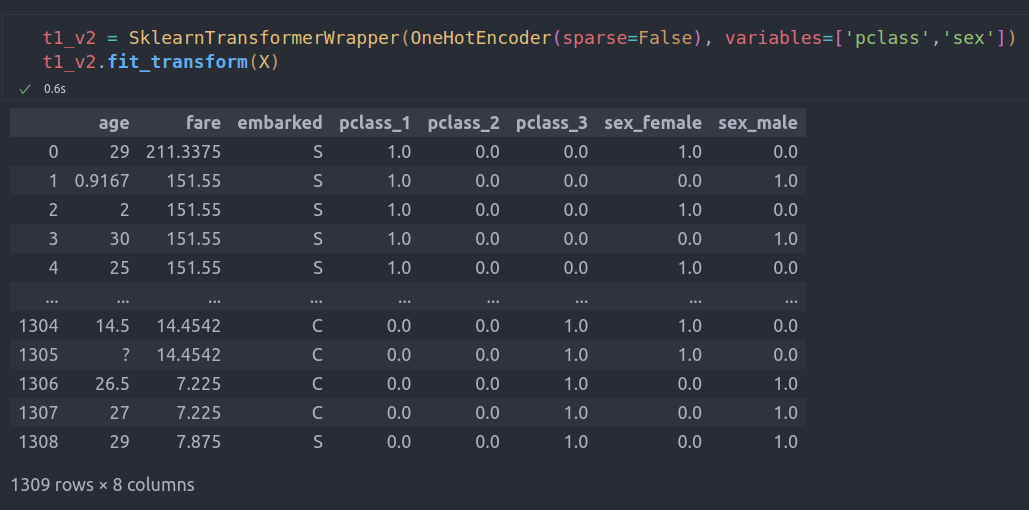
Task: Click the missing age '?' in row 1305
Action: click(x=125, y=355)
